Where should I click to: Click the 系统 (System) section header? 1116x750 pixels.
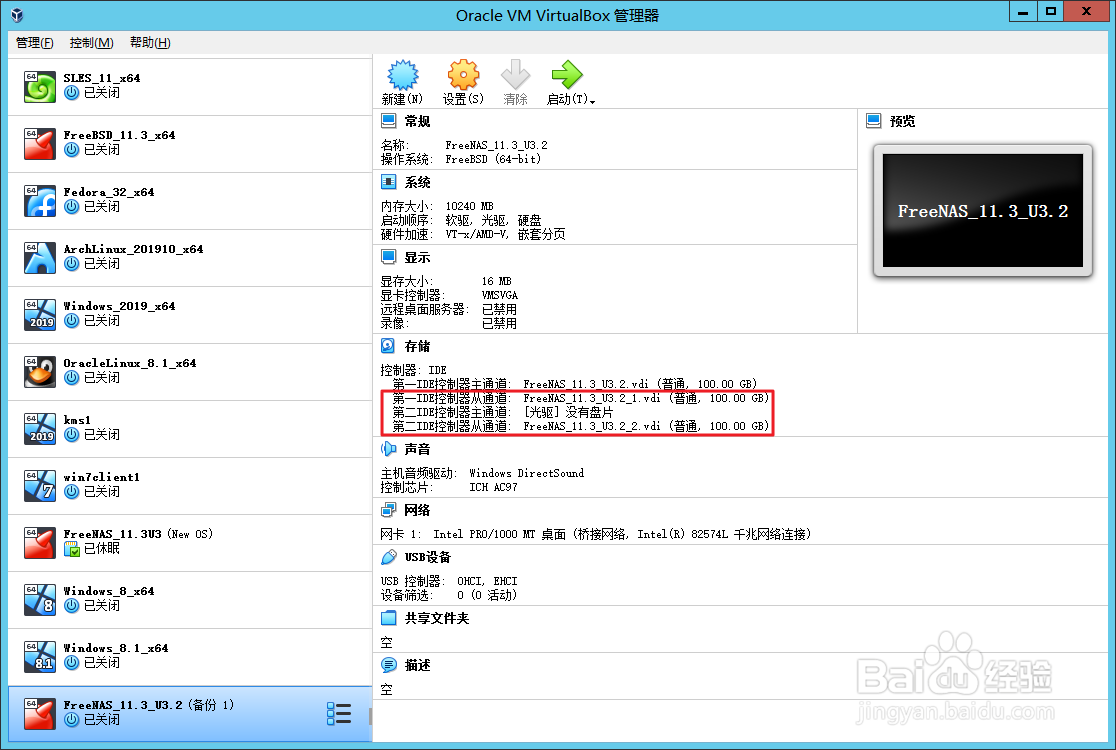[417, 183]
